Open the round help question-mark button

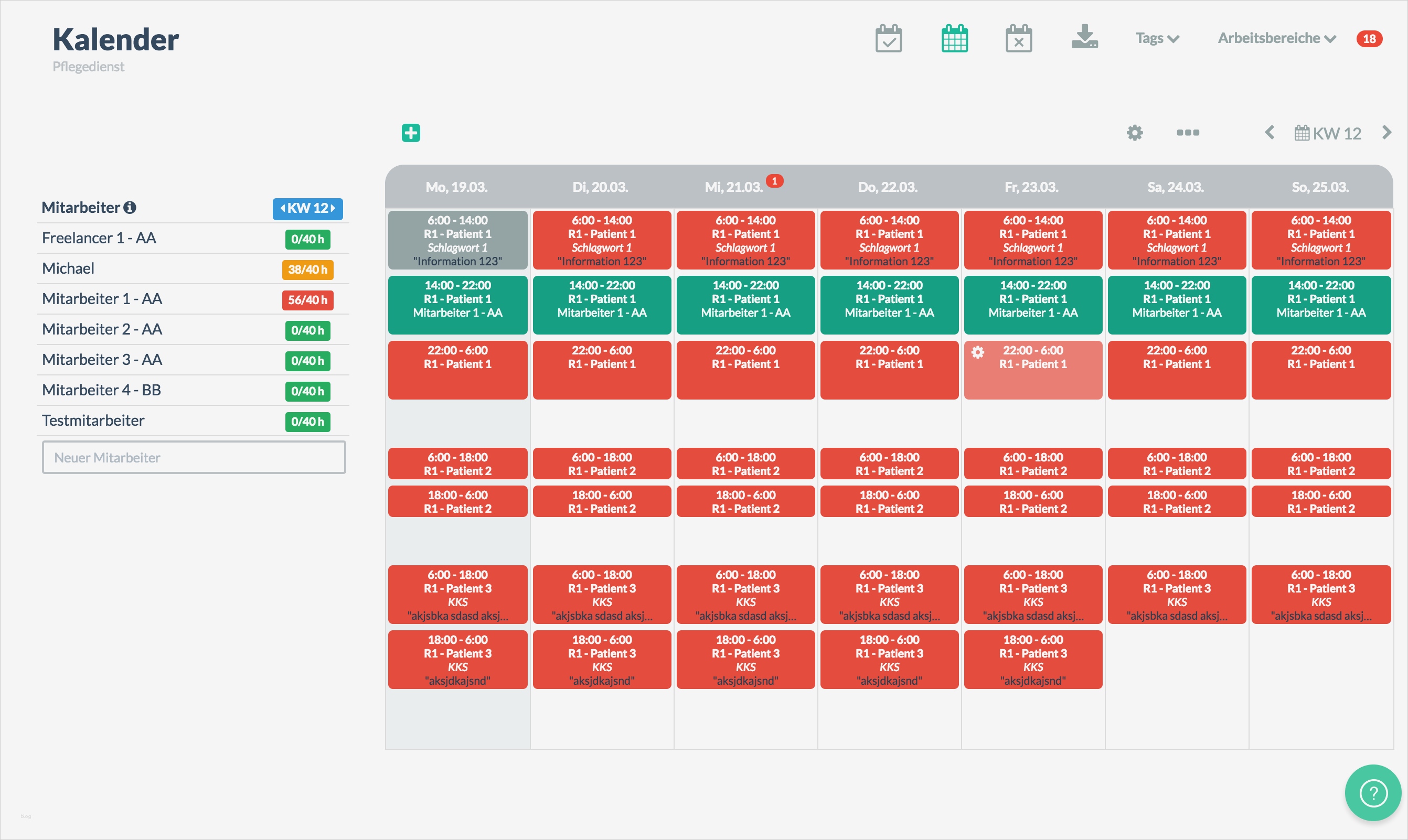pos(1373,792)
